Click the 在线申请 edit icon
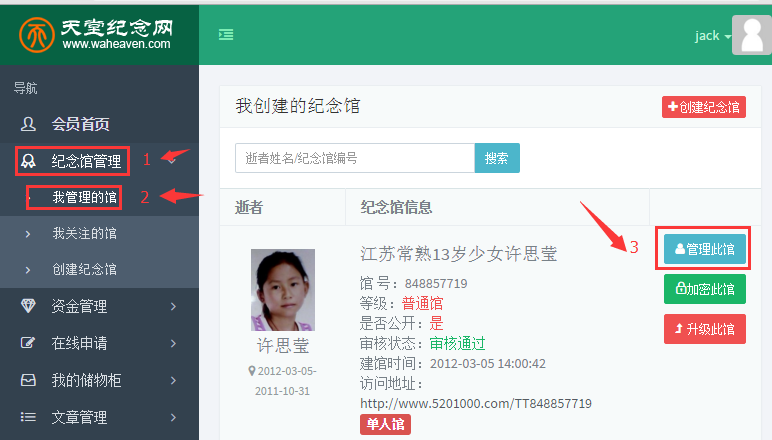Image resolution: width=772 pixels, height=440 pixels. coord(29,343)
